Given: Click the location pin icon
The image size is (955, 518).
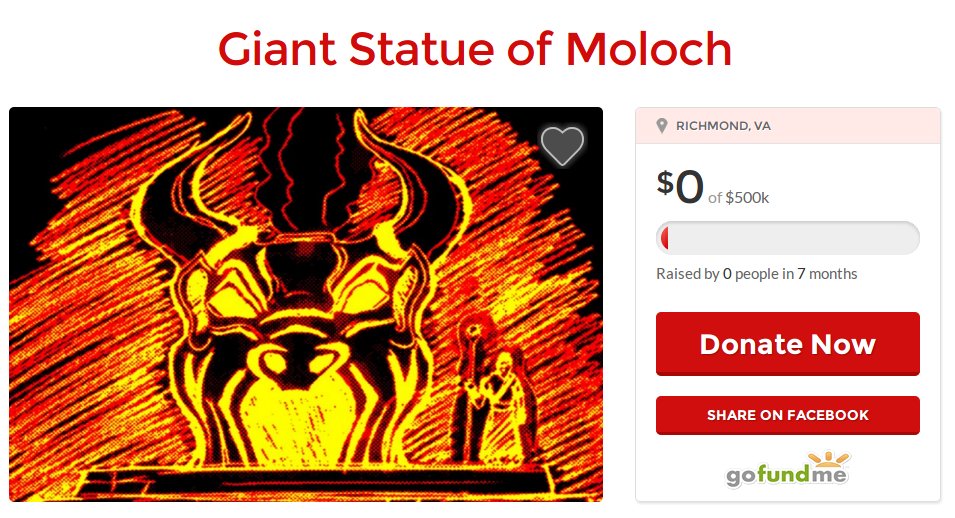Looking at the screenshot, I should coord(662,126).
